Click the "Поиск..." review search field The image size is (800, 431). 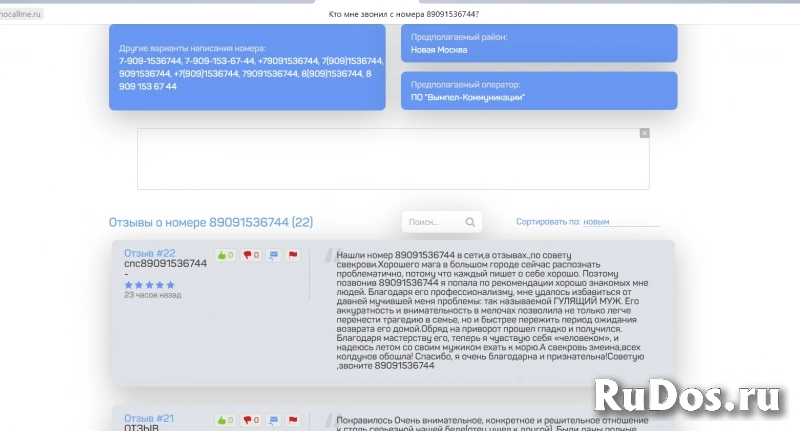tap(432, 222)
